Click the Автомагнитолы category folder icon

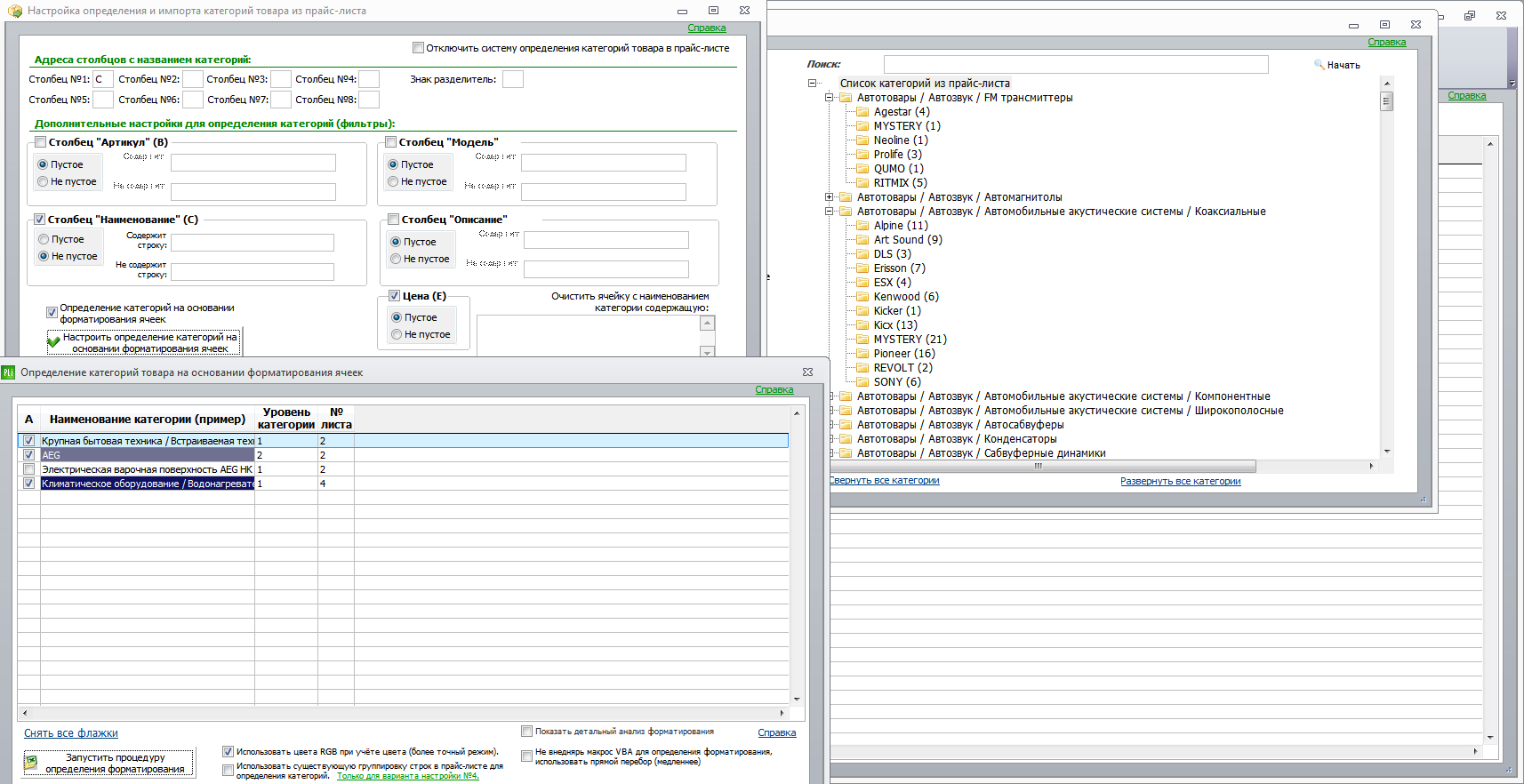pyautogui.click(x=846, y=197)
